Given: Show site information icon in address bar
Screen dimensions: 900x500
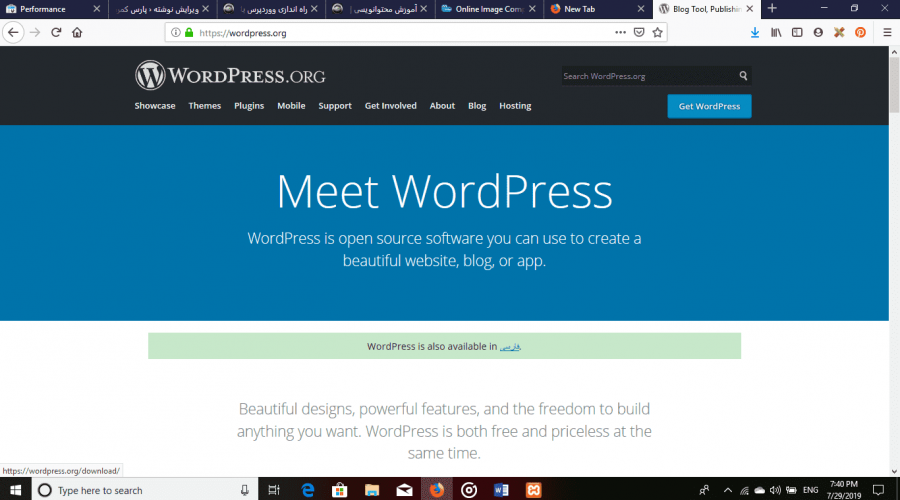Looking at the screenshot, I should (176, 33).
